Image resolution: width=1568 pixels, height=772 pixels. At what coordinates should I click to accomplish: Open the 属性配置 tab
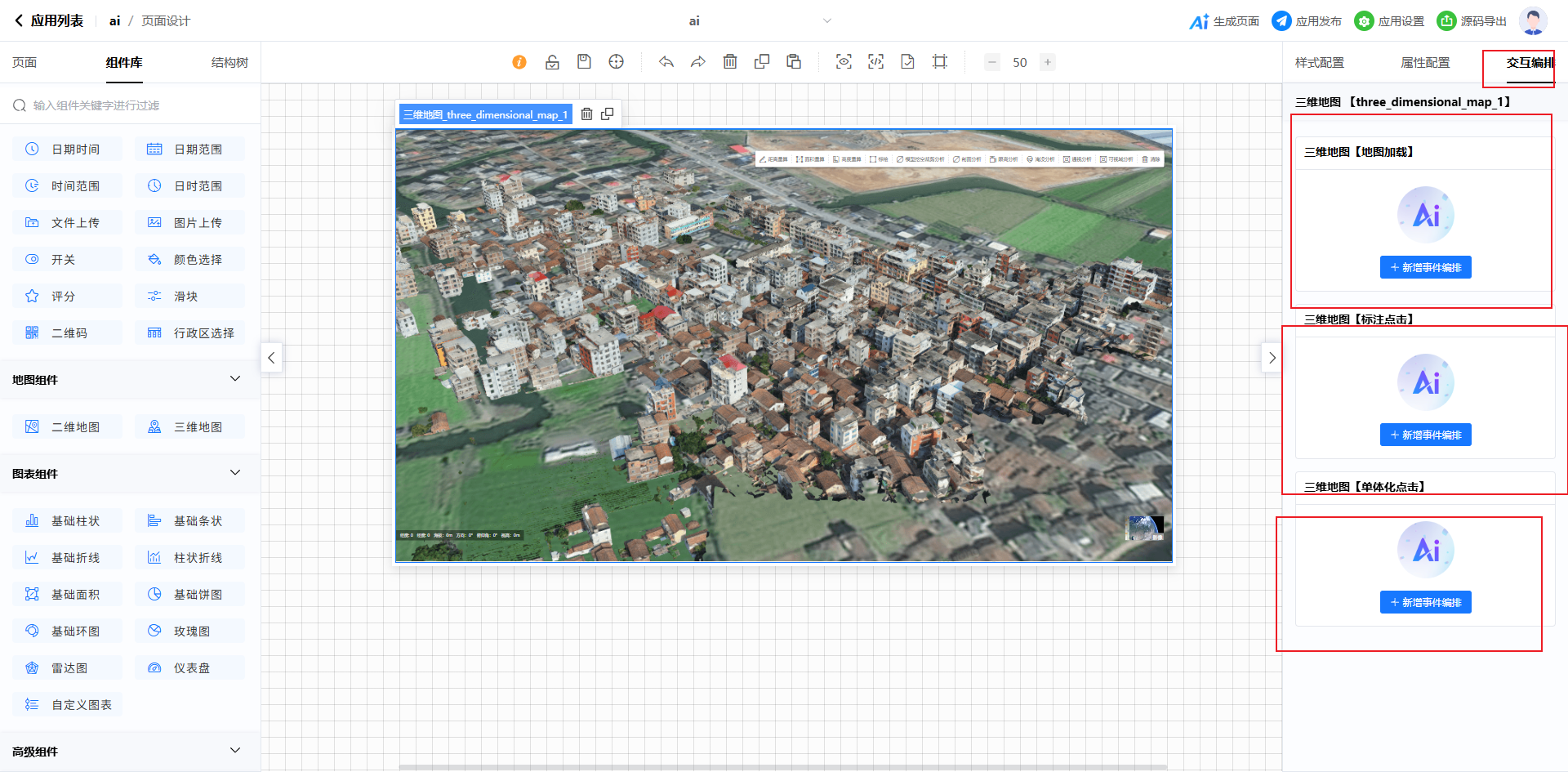[x=1425, y=63]
